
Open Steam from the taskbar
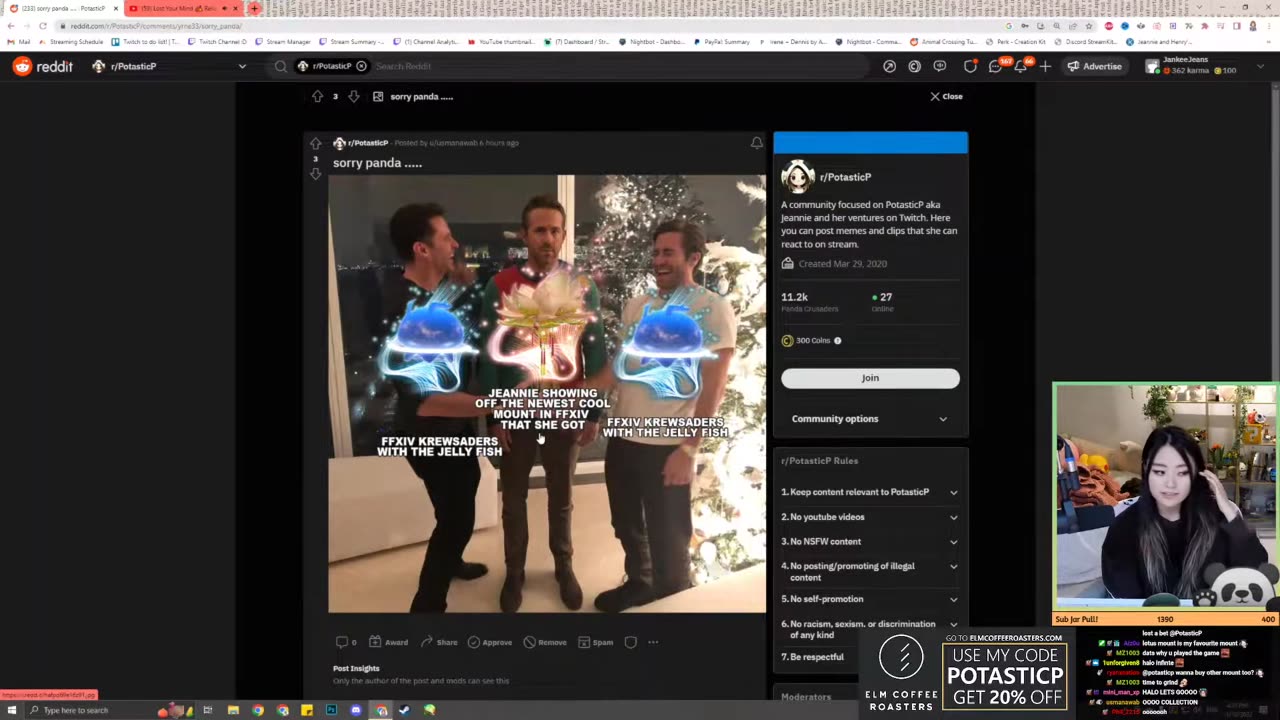pos(404,710)
